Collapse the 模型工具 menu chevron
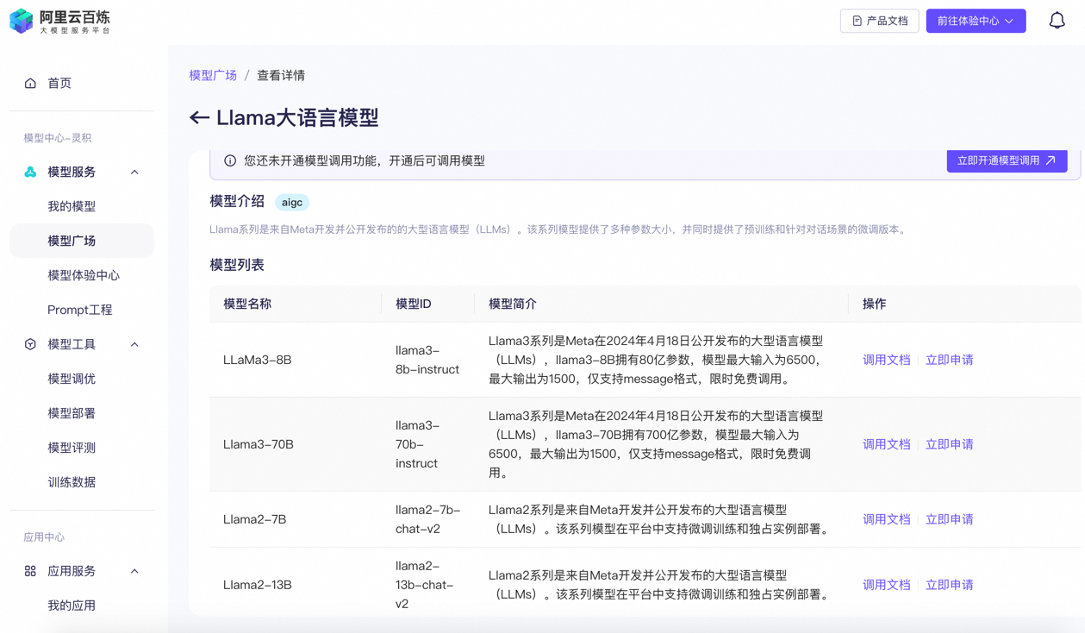The width and height of the screenshot is (1085, 633). pos(135,344)
